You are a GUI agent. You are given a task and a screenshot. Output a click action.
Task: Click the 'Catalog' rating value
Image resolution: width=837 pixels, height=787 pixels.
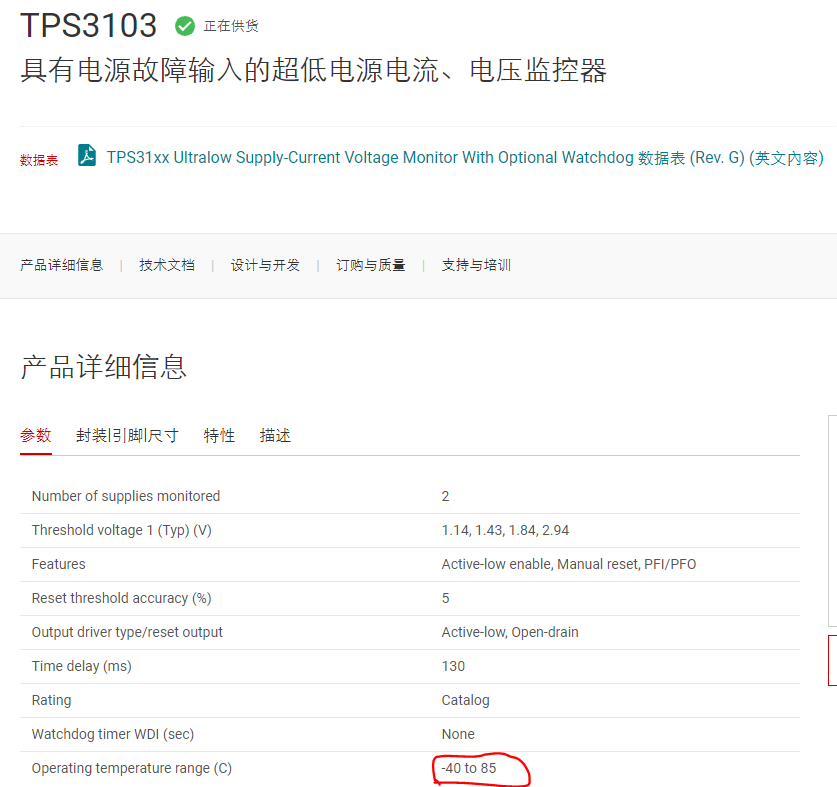[x=465, y=700]
